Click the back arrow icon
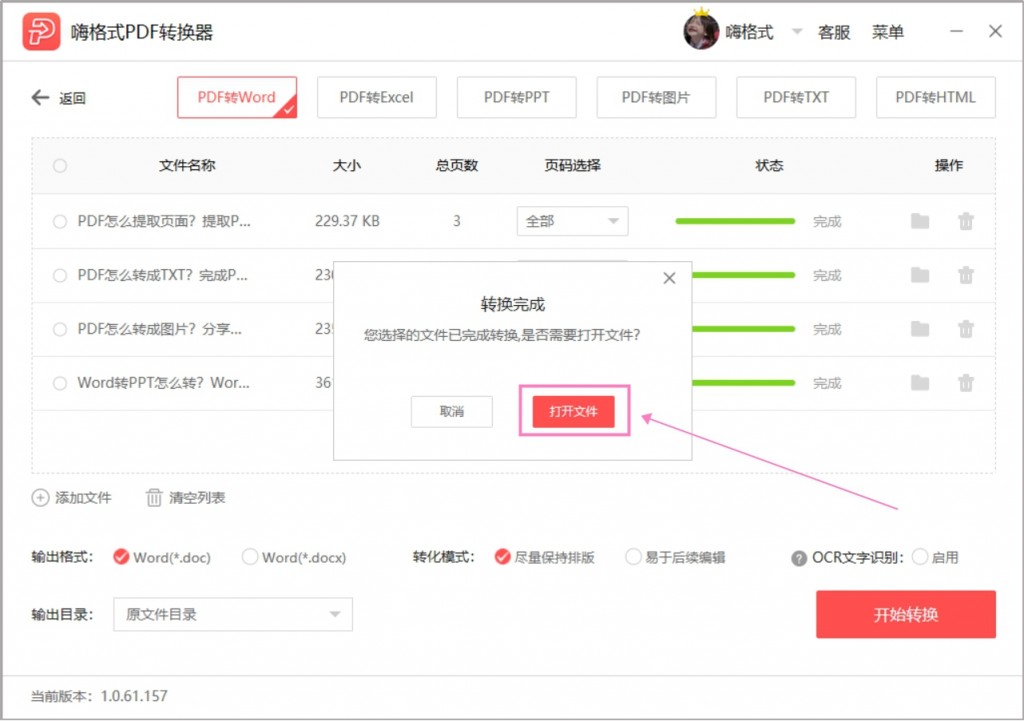The image size is (1024, 721). pyautogui.click(x=40, y=98)
